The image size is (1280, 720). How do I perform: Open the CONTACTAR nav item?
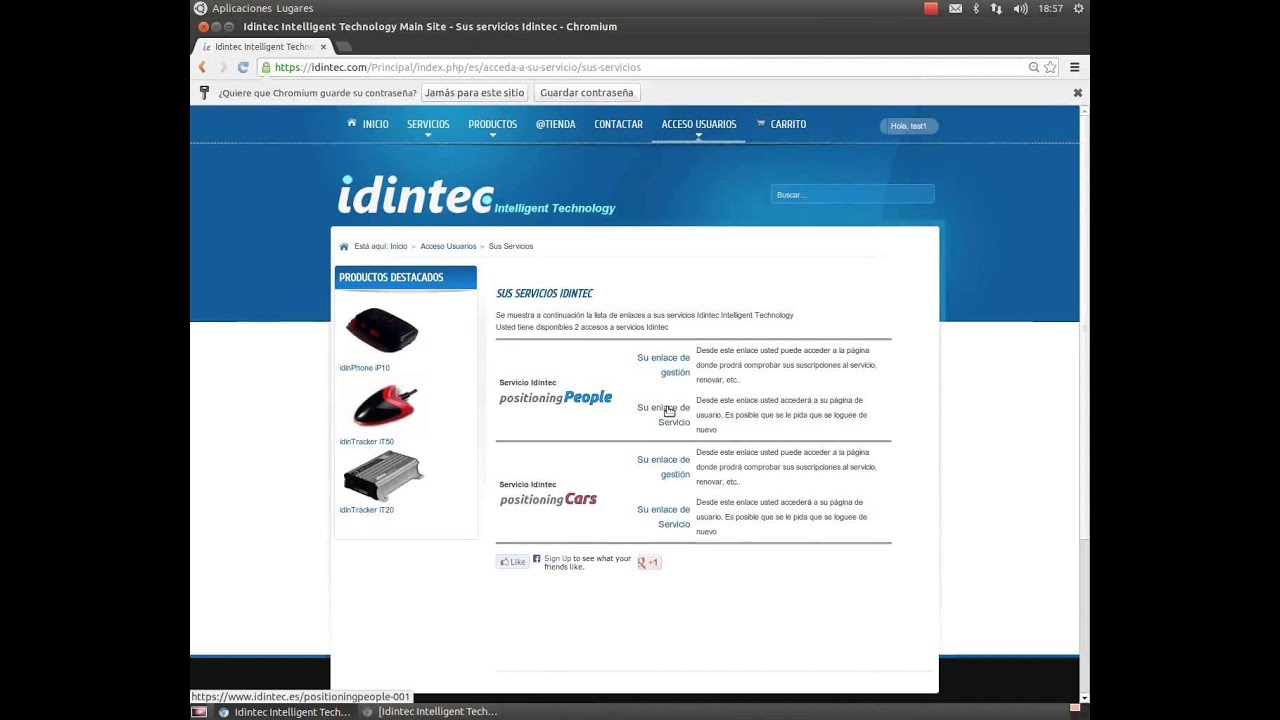618,124
